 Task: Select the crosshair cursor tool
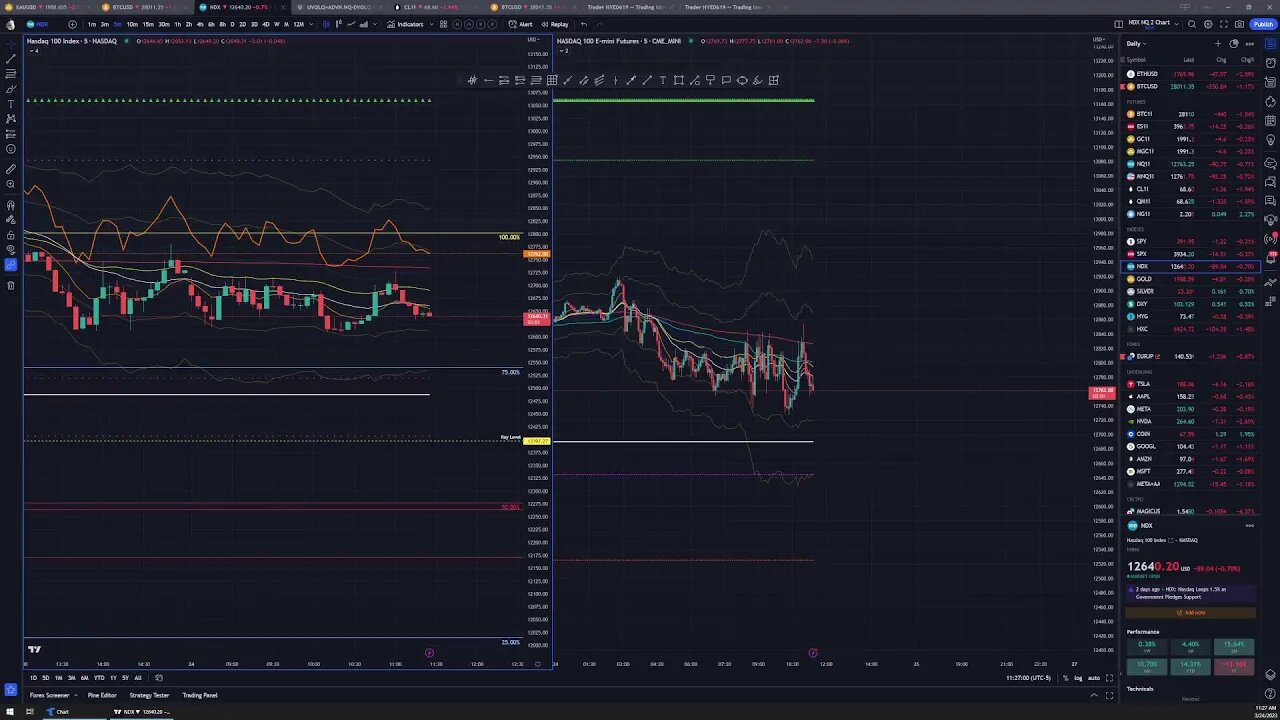[x=11, y=44]
